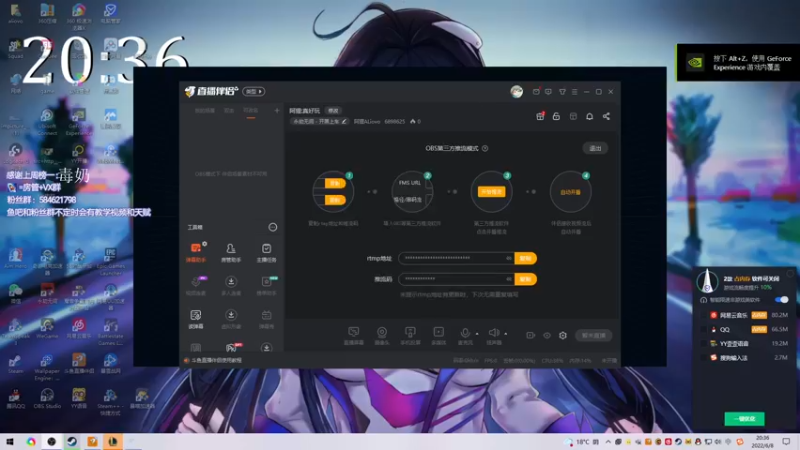Collapse the 工具箱 toolbox panel
This screenshot has width=800, height=450.
[x=273, y=227]
